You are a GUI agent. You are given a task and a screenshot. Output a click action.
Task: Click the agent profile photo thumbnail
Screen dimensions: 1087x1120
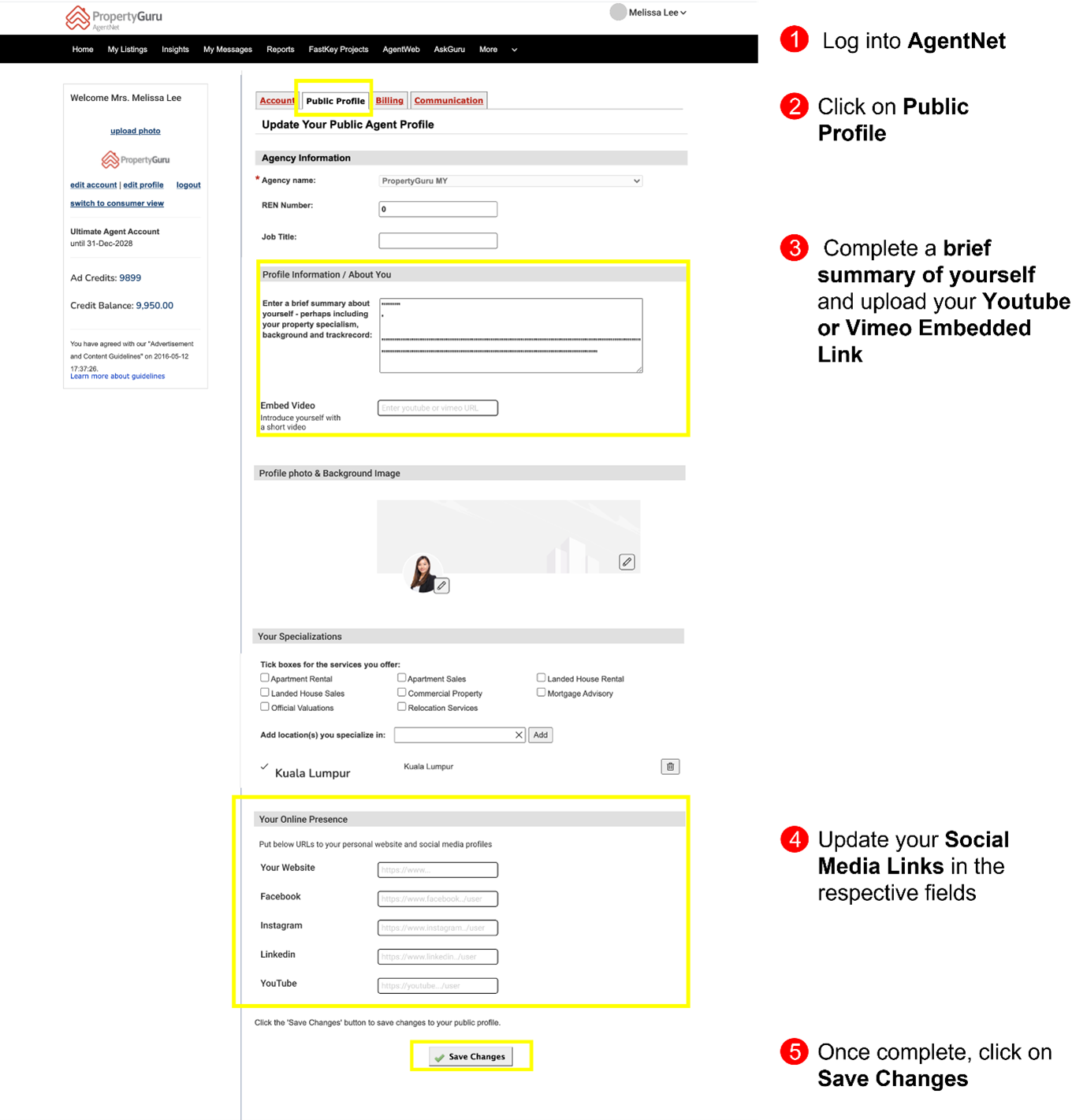[422, 573]
